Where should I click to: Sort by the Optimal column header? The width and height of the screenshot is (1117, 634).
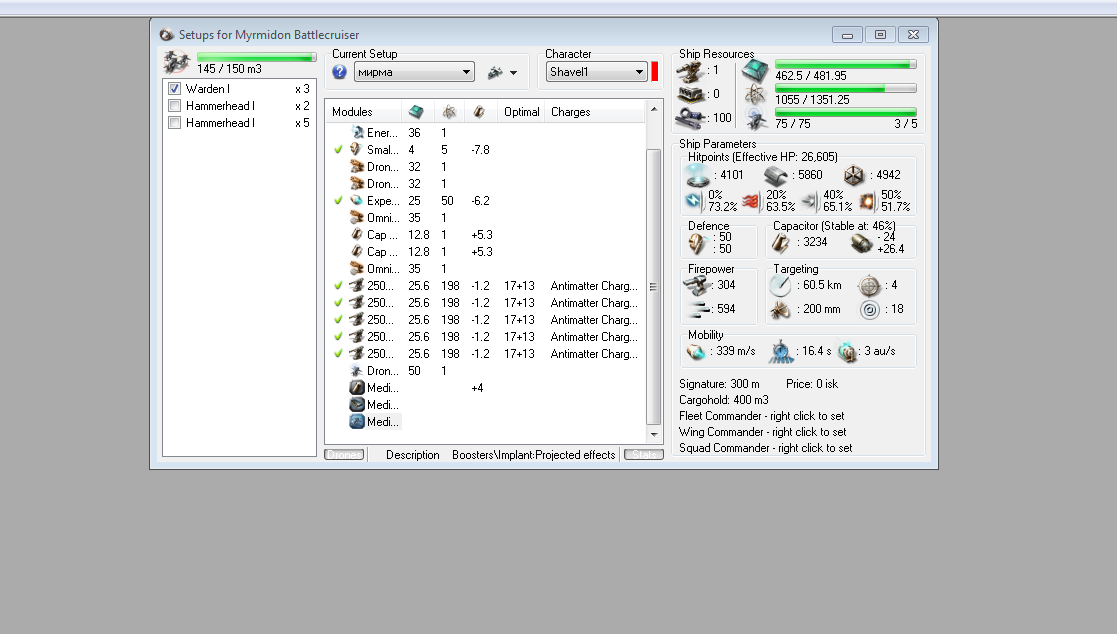pyautogui.click(x=521, y=112)
